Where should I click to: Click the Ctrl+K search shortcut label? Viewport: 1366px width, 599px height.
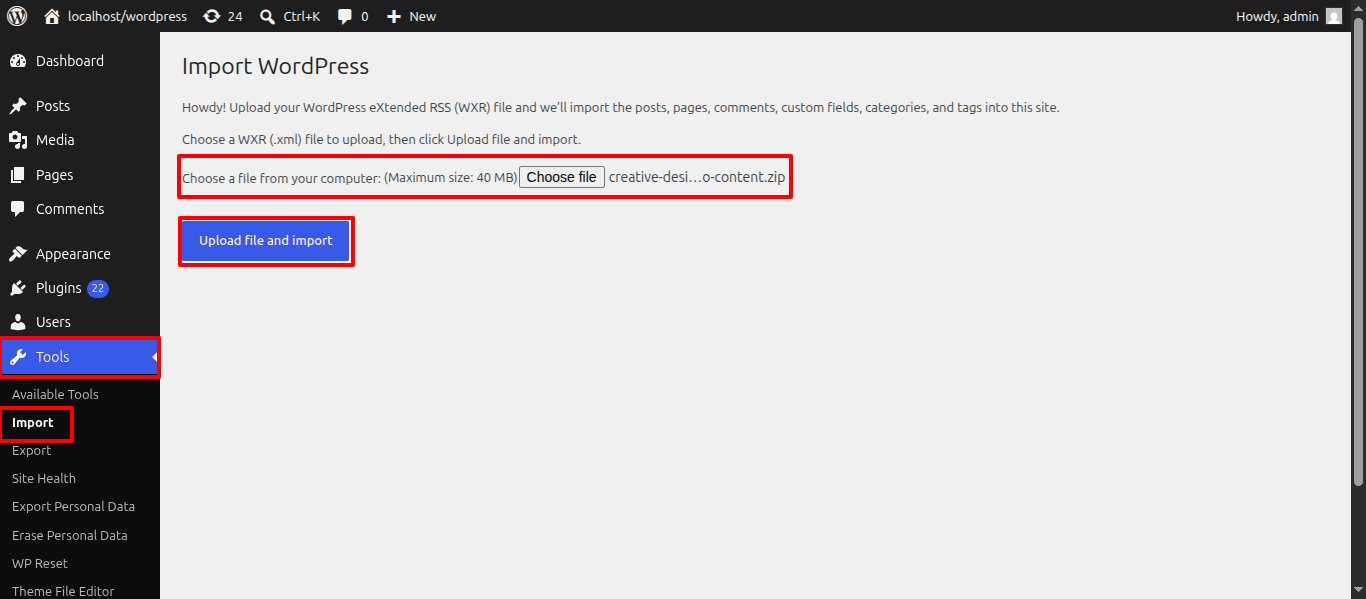pos(302,16)
